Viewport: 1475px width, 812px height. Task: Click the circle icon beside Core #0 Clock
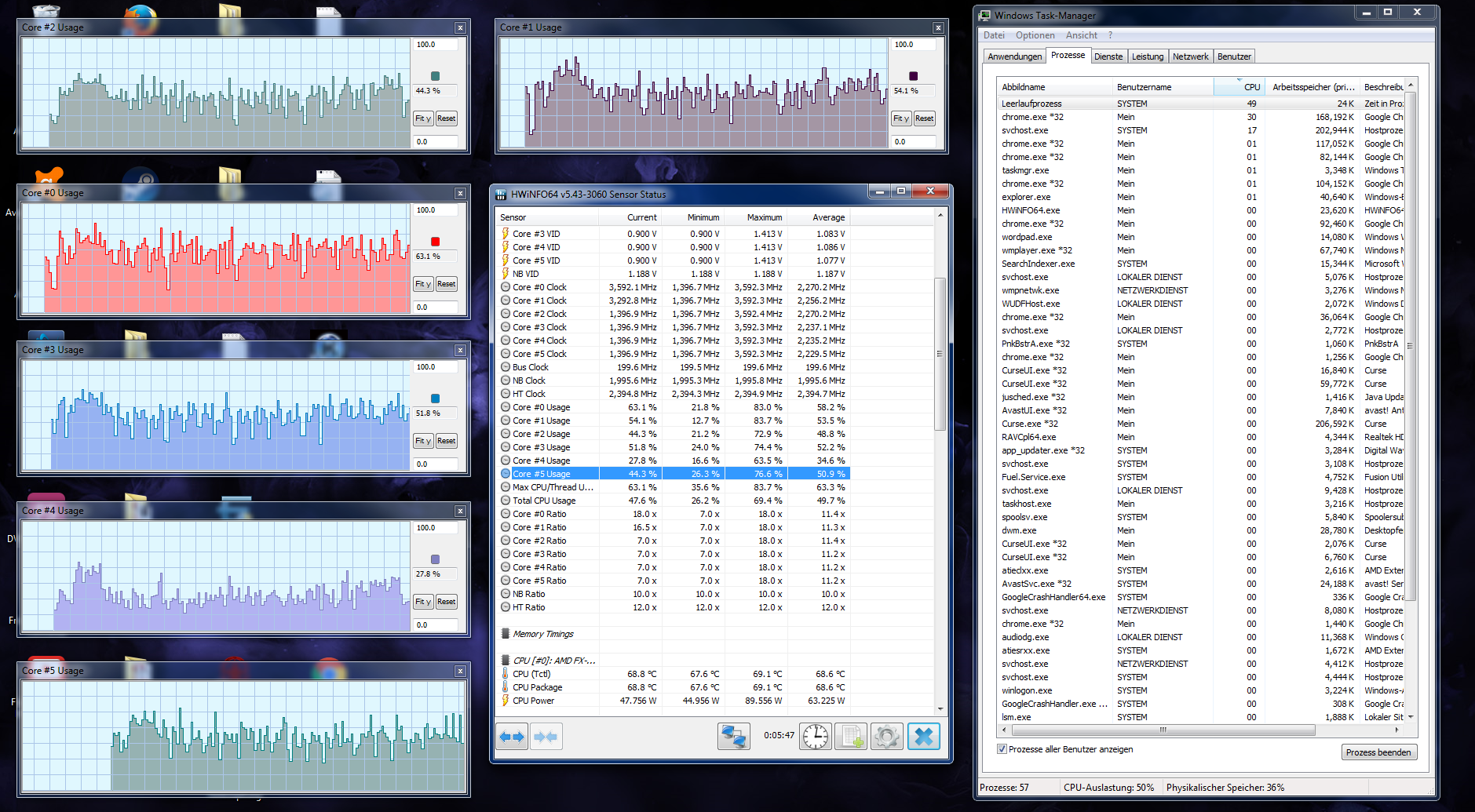[506, 287]
